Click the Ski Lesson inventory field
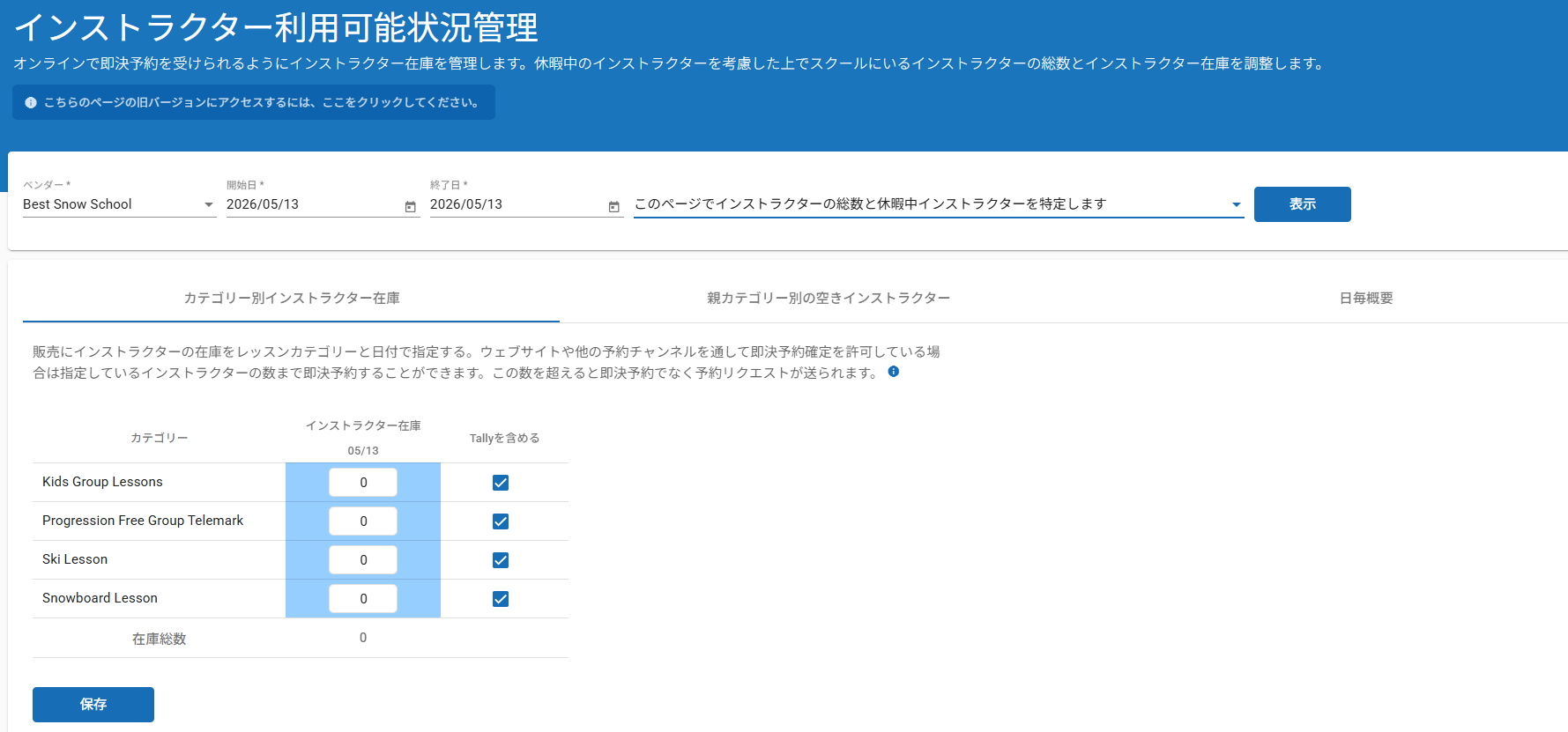This screenshot has width=1568, height=732. point(363,560)
